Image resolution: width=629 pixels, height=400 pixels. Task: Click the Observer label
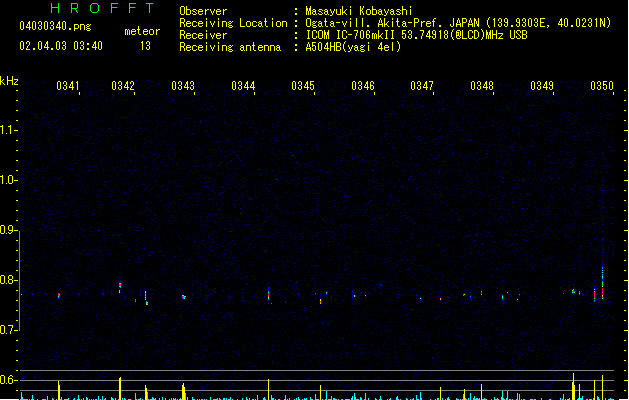point(203,11)
